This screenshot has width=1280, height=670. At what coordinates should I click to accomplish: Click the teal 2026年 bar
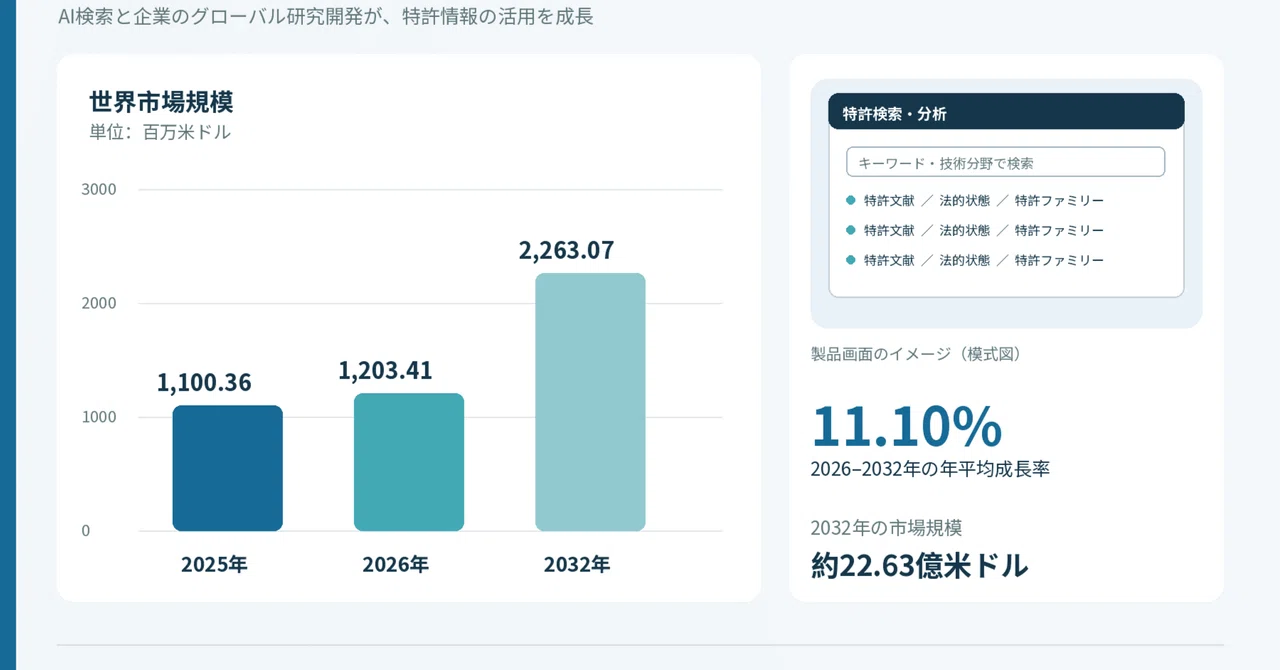coord(409,462)
